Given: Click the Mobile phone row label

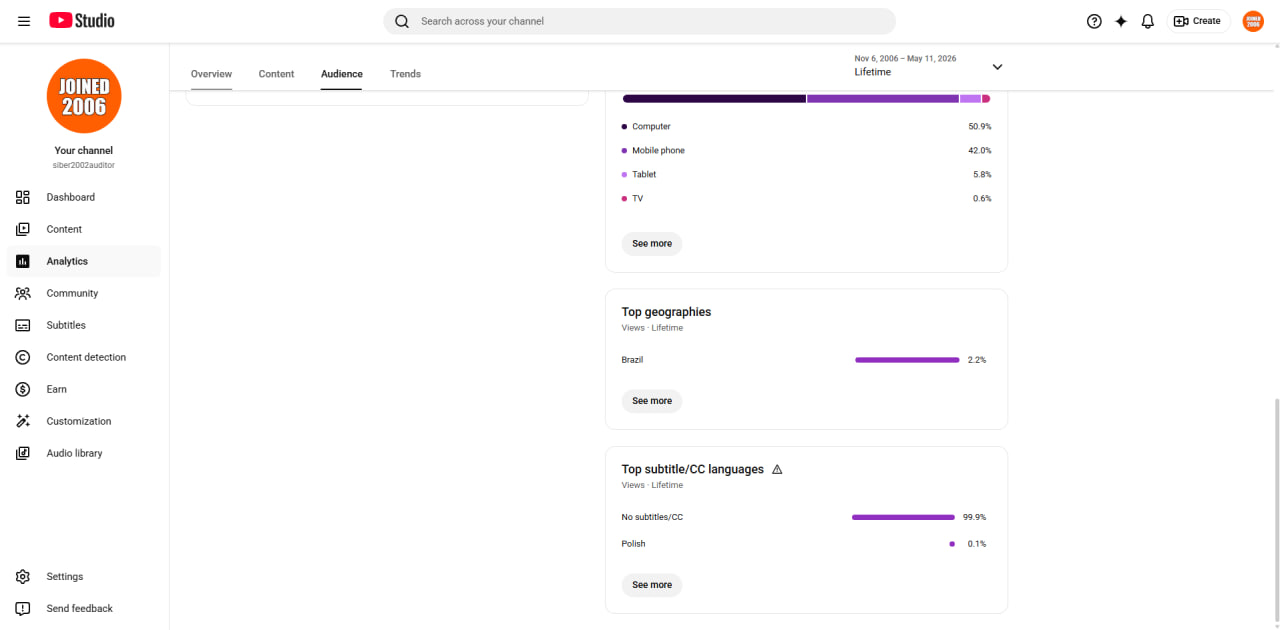Looking at the screenshot, I should (658, 151).
